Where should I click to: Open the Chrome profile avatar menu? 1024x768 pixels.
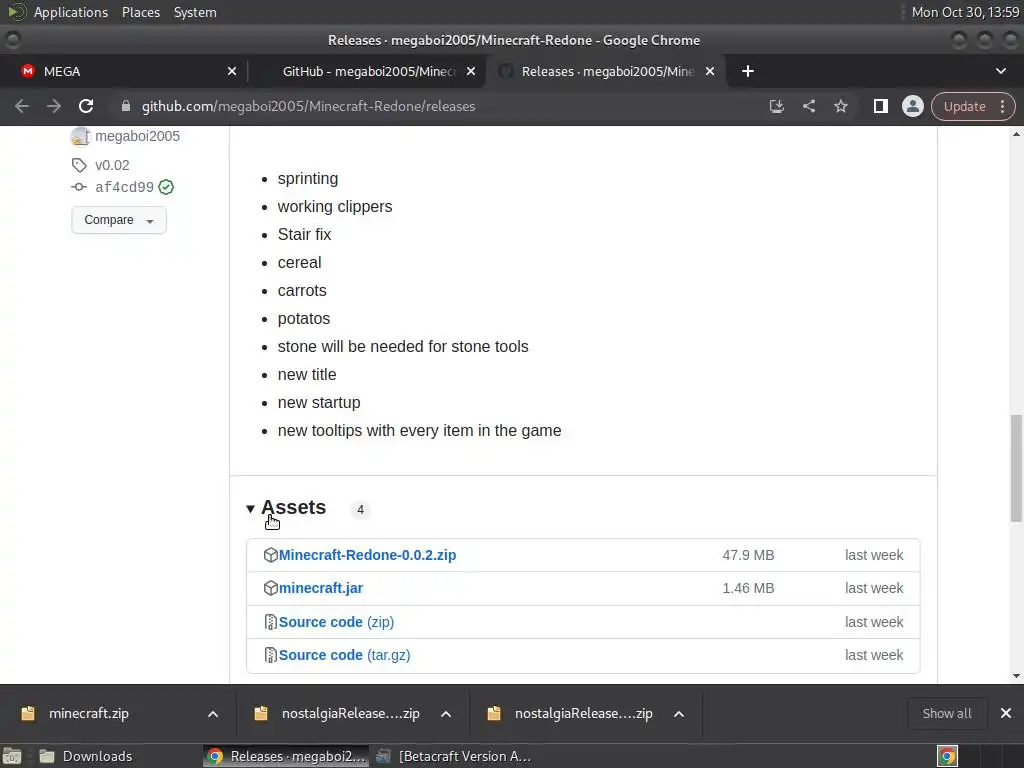912,106
